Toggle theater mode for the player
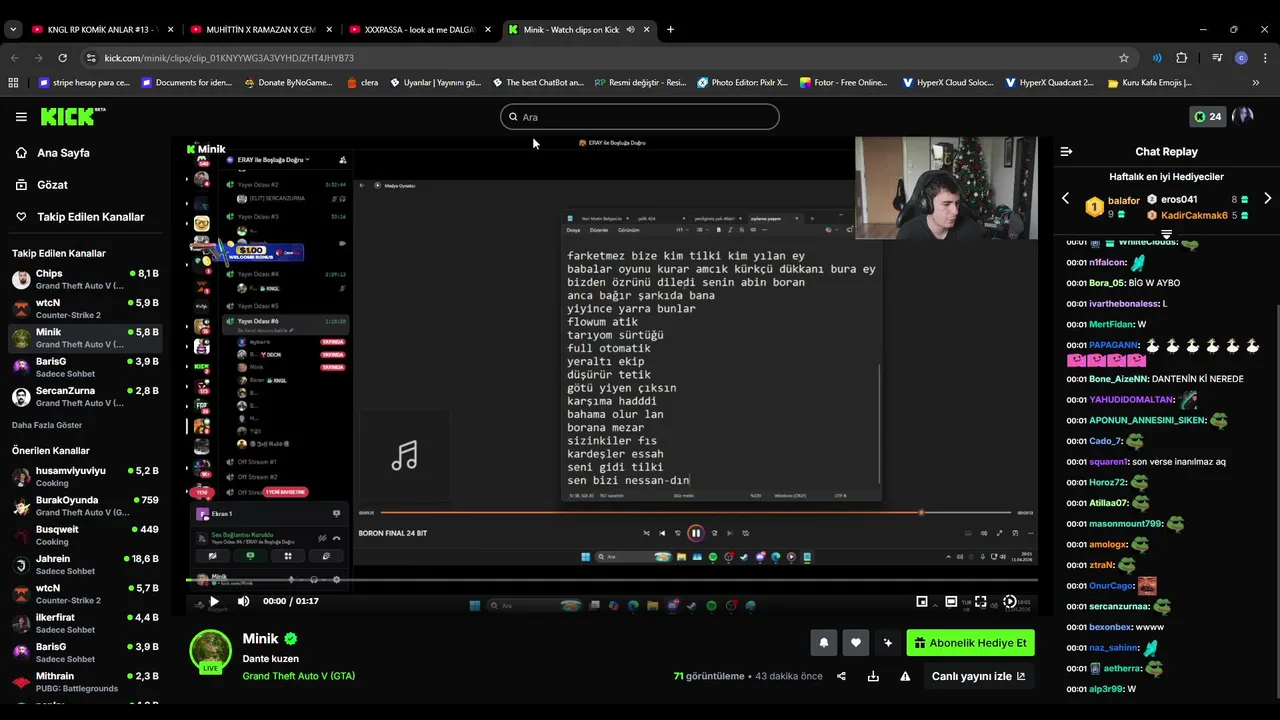Viewport: 1280px width, 720px height. click(x=952, y=601)
